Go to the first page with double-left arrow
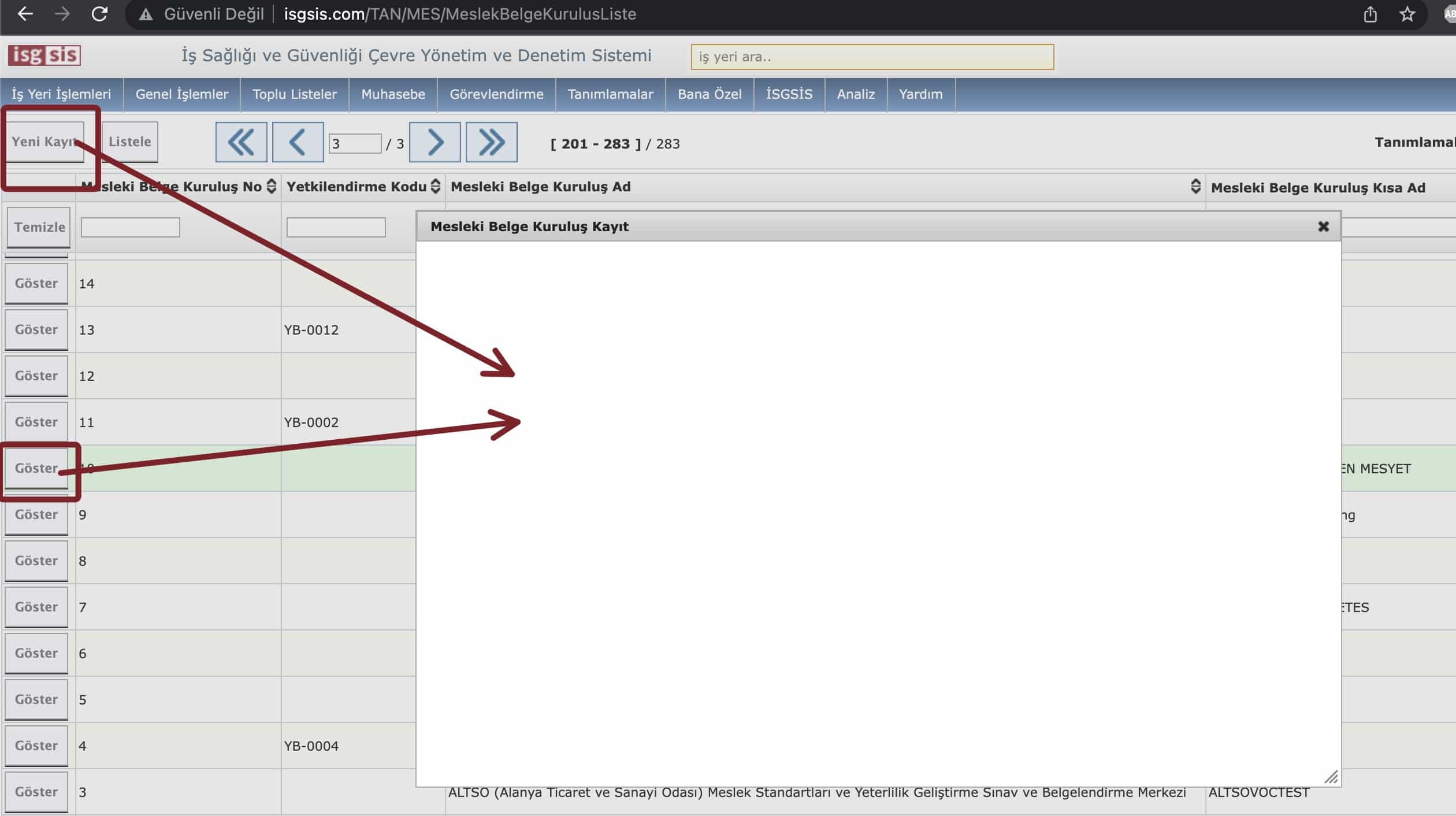The height and width of the screenshot is (816, 1456). click(x=241, y=142)
